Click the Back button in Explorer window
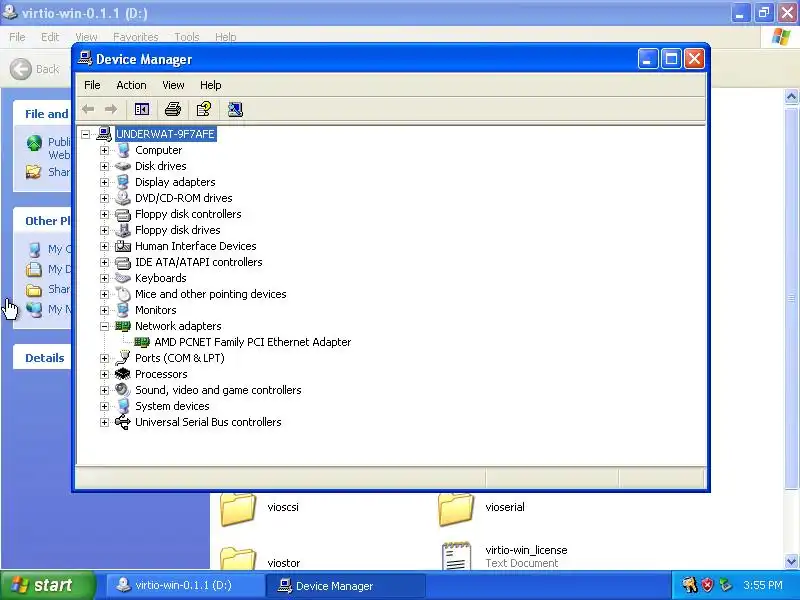The width and height of the screenshot is (800, 600). [35, 69]
